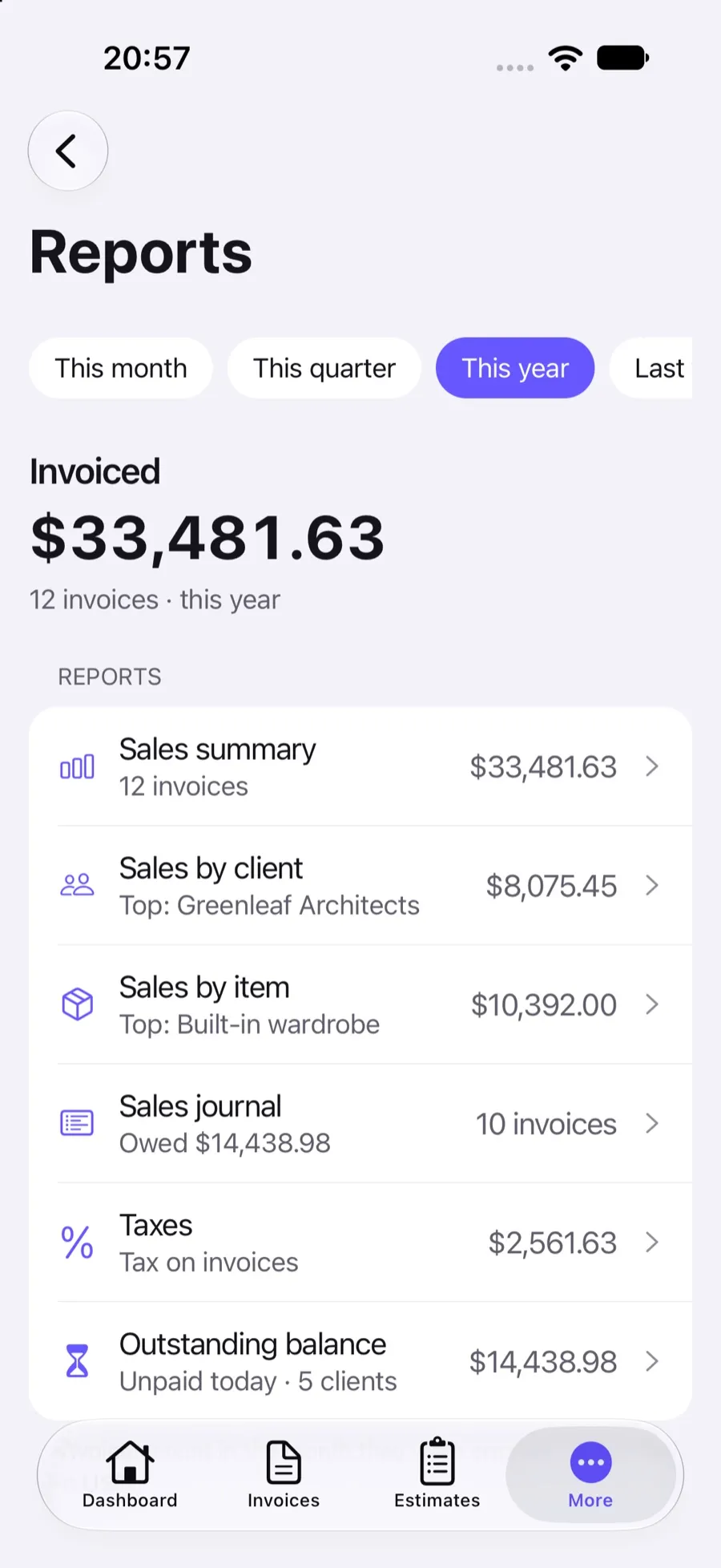Tap the Outstanding balance hourglass icon

click(77, 1361)
